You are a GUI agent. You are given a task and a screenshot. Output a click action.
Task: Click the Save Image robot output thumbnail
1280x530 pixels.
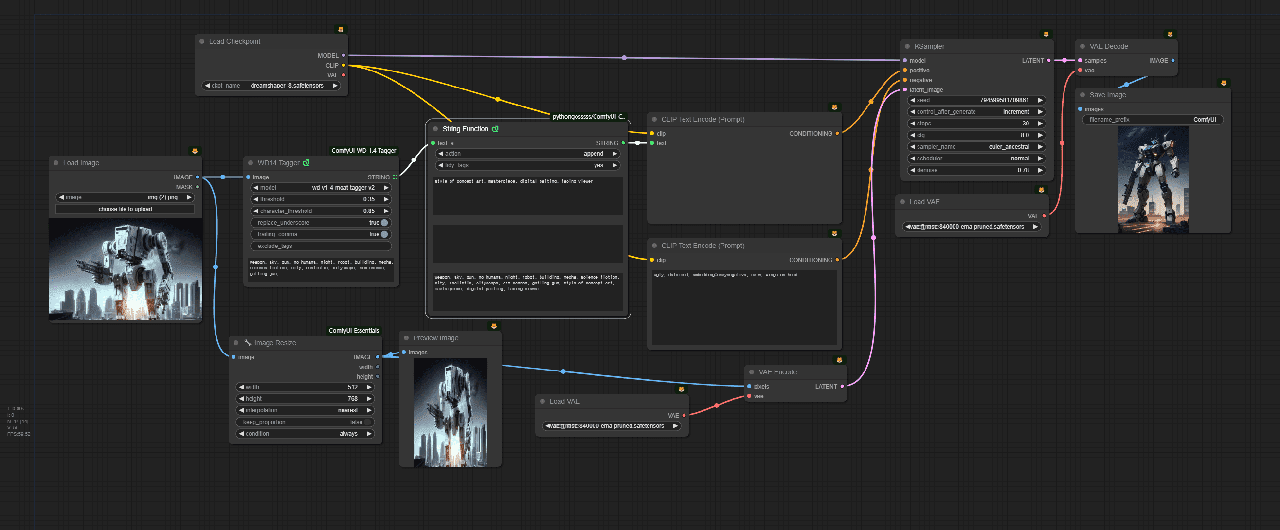[x=1152, y=176]
